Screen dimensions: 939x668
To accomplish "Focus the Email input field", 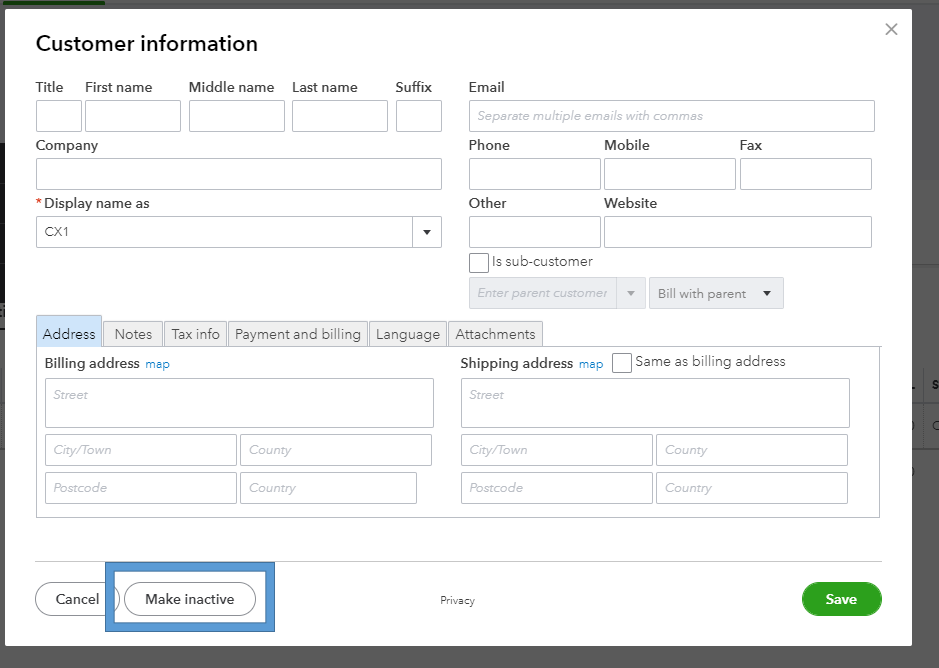I will [x=671, y=116].
